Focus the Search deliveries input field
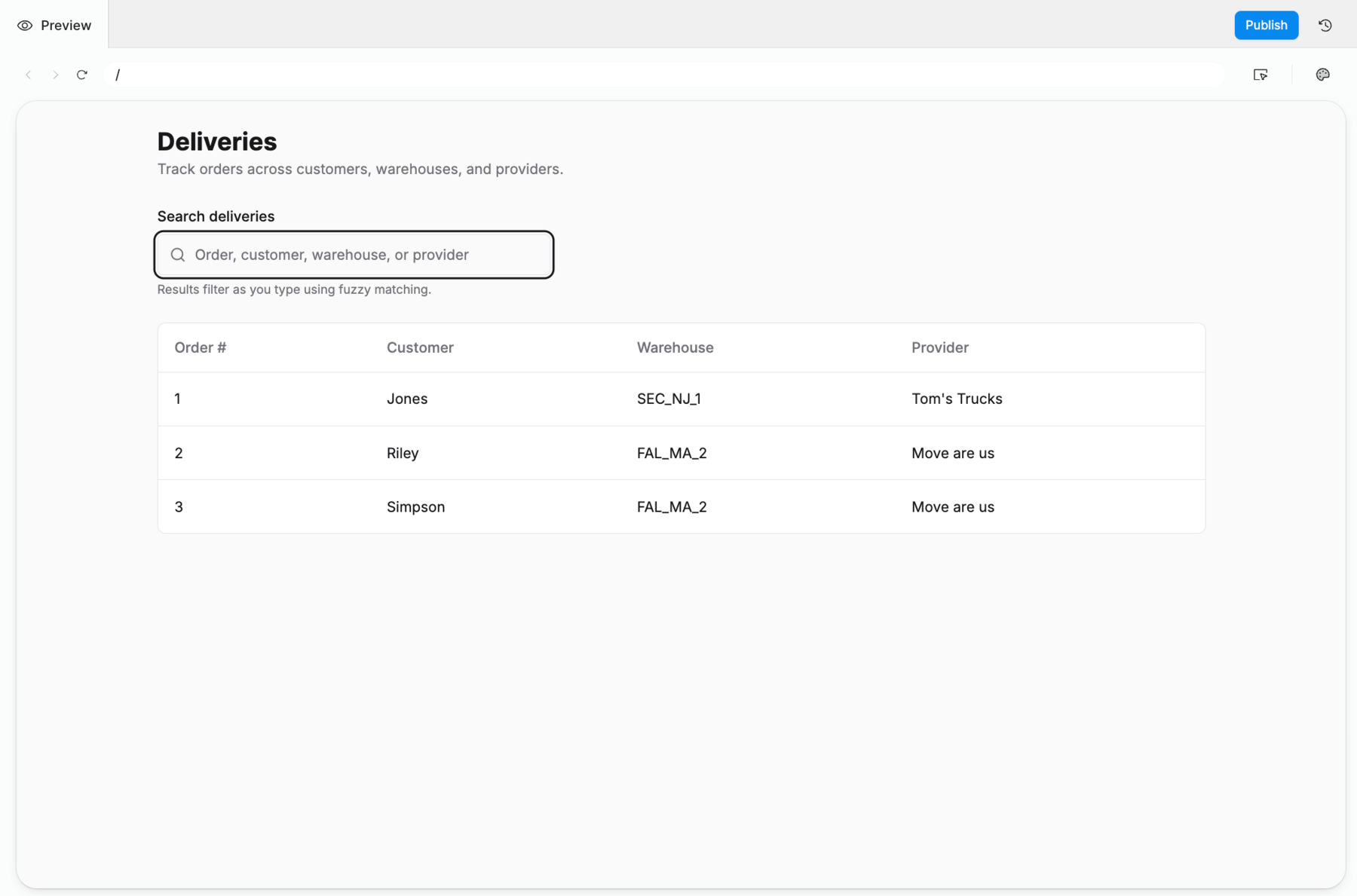 pos(354,255)
